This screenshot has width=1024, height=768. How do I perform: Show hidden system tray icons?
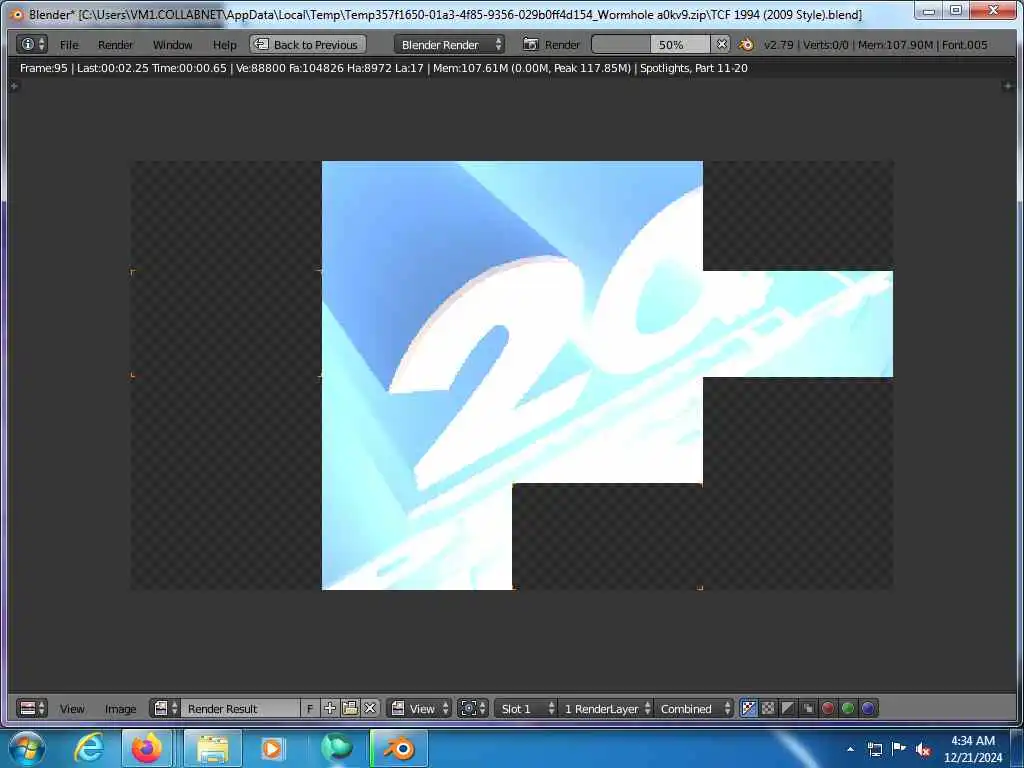850,749
